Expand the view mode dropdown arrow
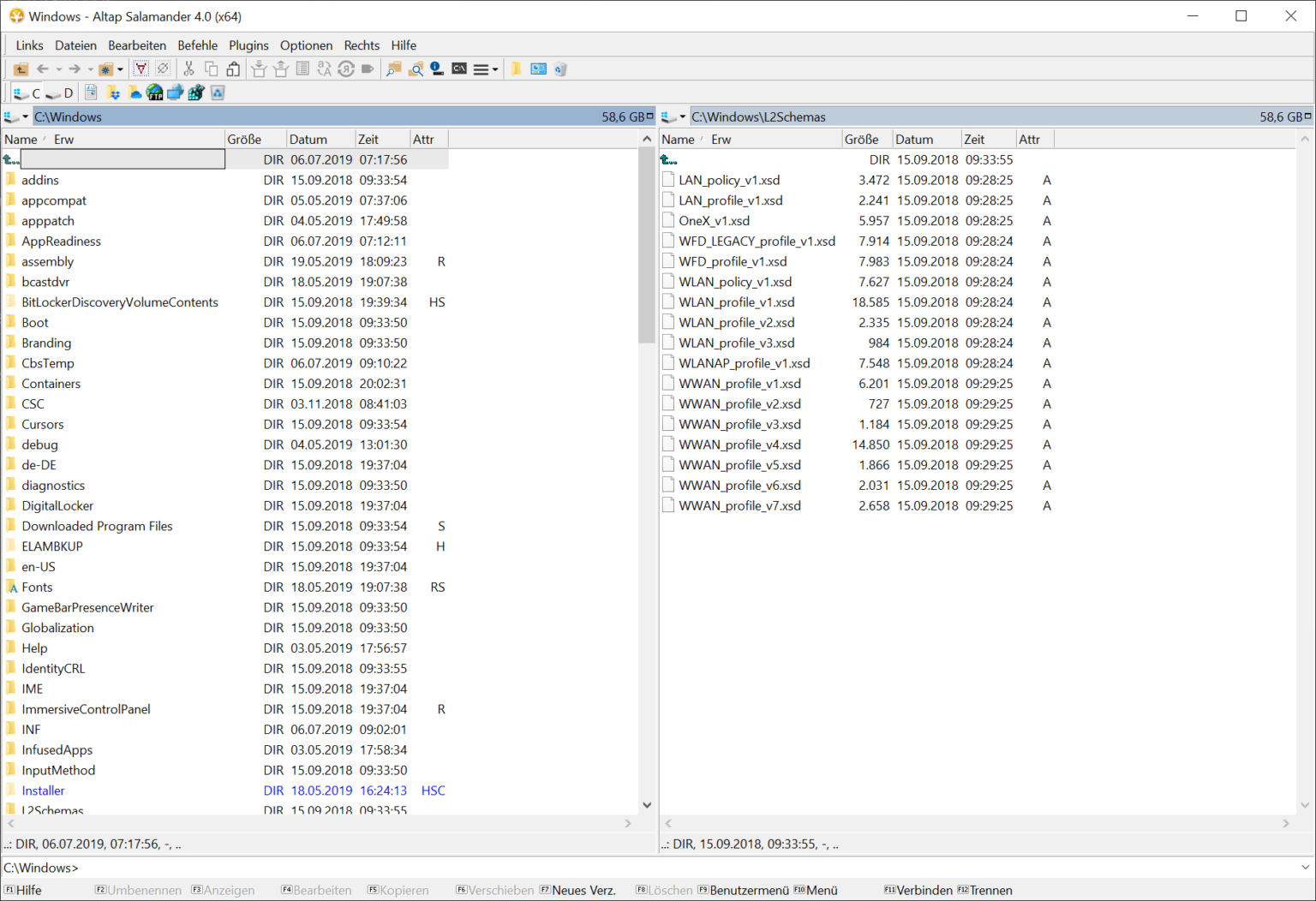Image resolution: width=1316 pixels, height=901 pixels. tap(495, 70)
